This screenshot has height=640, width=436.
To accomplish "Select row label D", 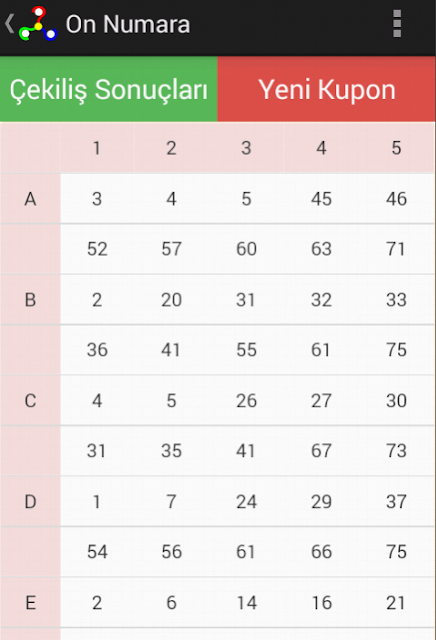I will 30,501.
